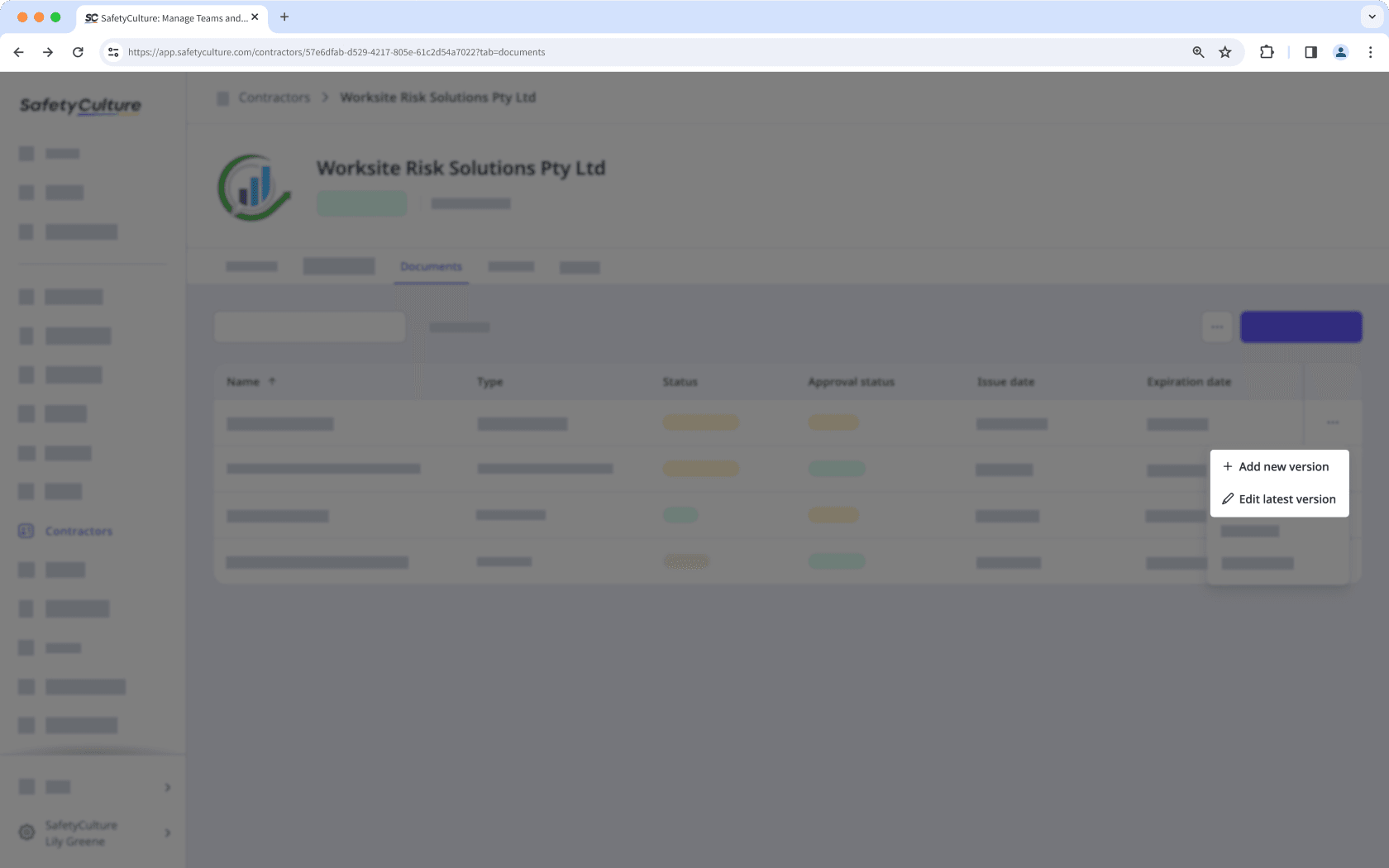Screen dimensions: 1389x868
Task: Click the ellipsis button beside the blue button
Action: pos(1216,327)
